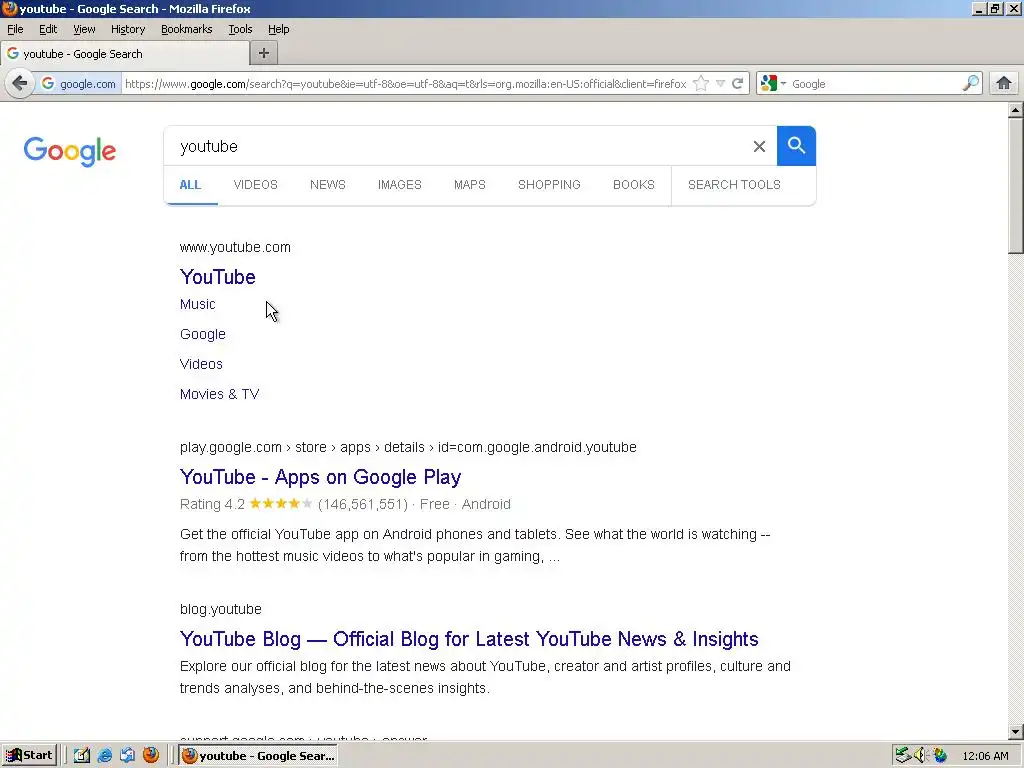The width and height of the screenshot is (1024, 768).
Task: Click the 12:06 AM taskbar clock
Action: pos(985,756)
